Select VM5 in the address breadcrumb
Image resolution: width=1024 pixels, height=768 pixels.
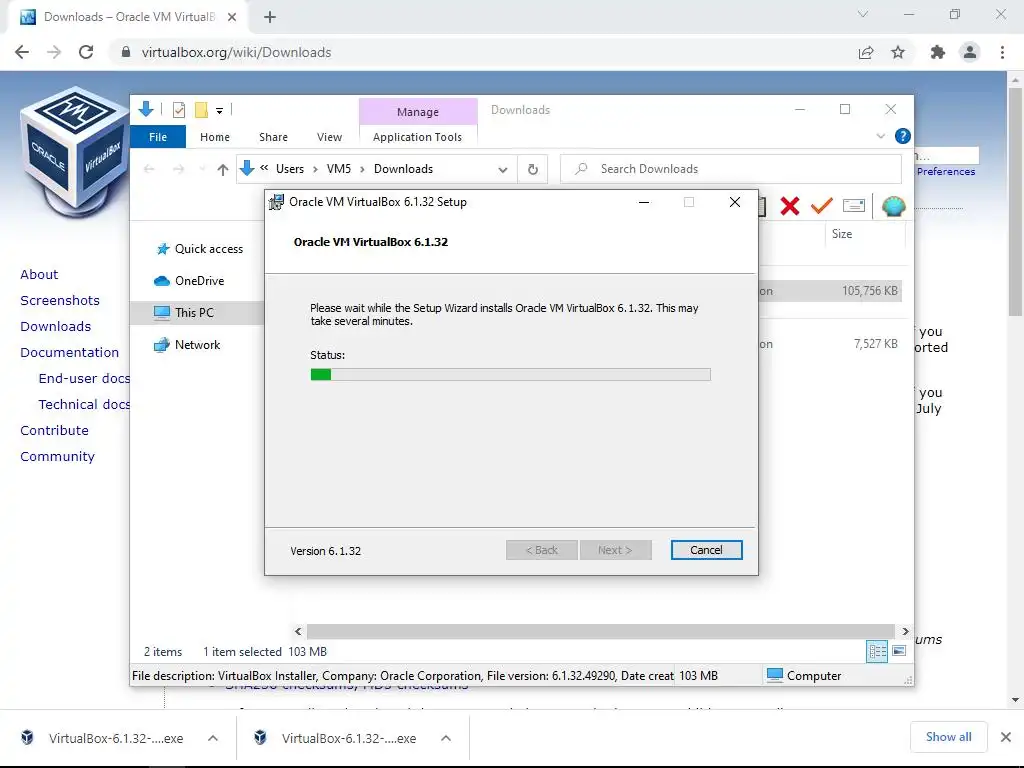(x=339, y=168)
